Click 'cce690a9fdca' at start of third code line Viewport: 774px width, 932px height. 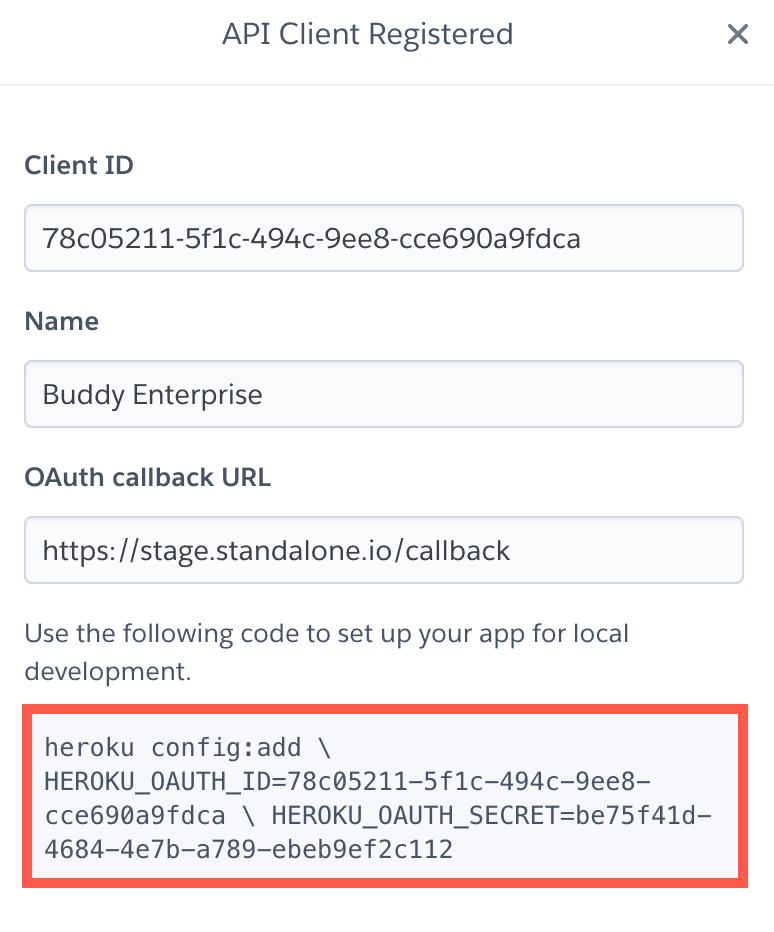(x=134, y=815)
